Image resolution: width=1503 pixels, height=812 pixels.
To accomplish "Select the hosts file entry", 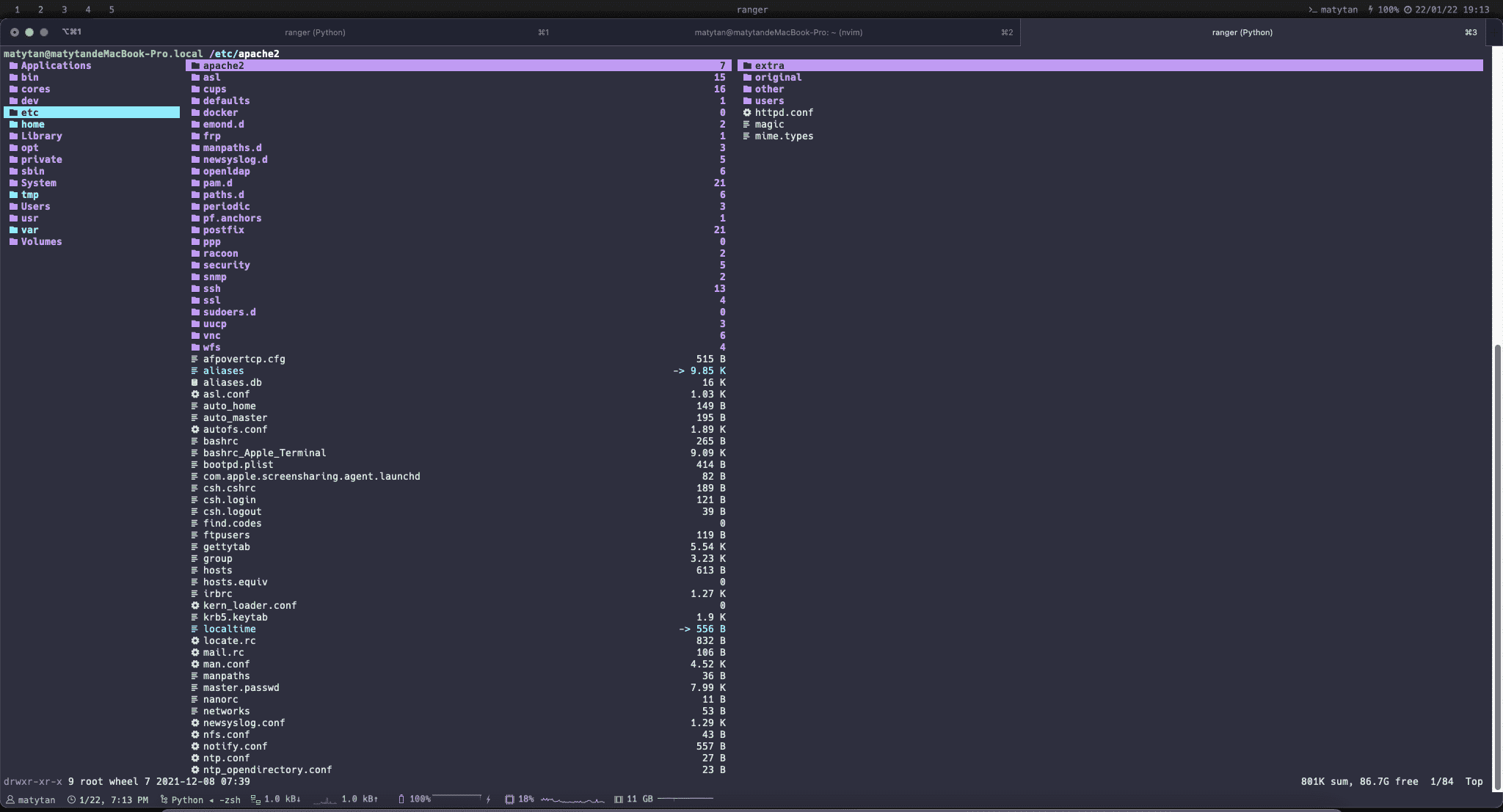I will [217, 571].
